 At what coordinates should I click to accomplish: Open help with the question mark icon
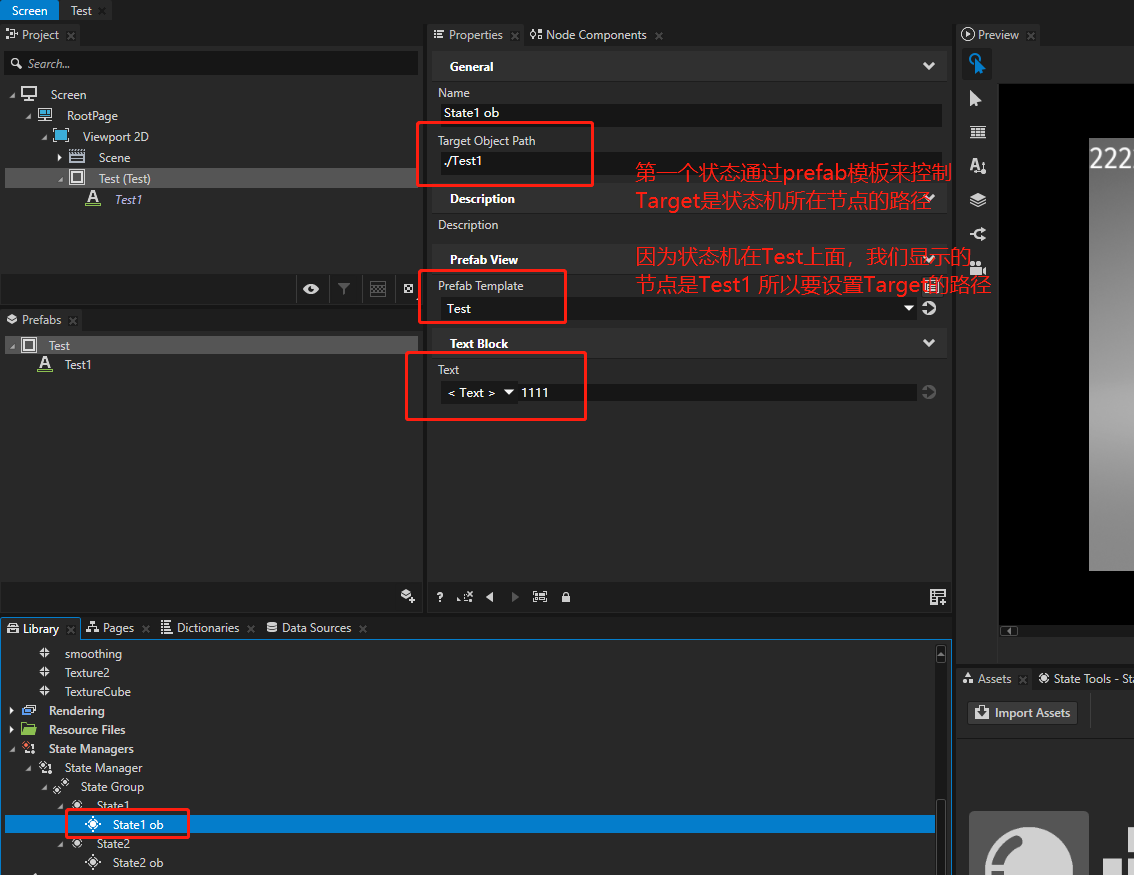[440, 597]
